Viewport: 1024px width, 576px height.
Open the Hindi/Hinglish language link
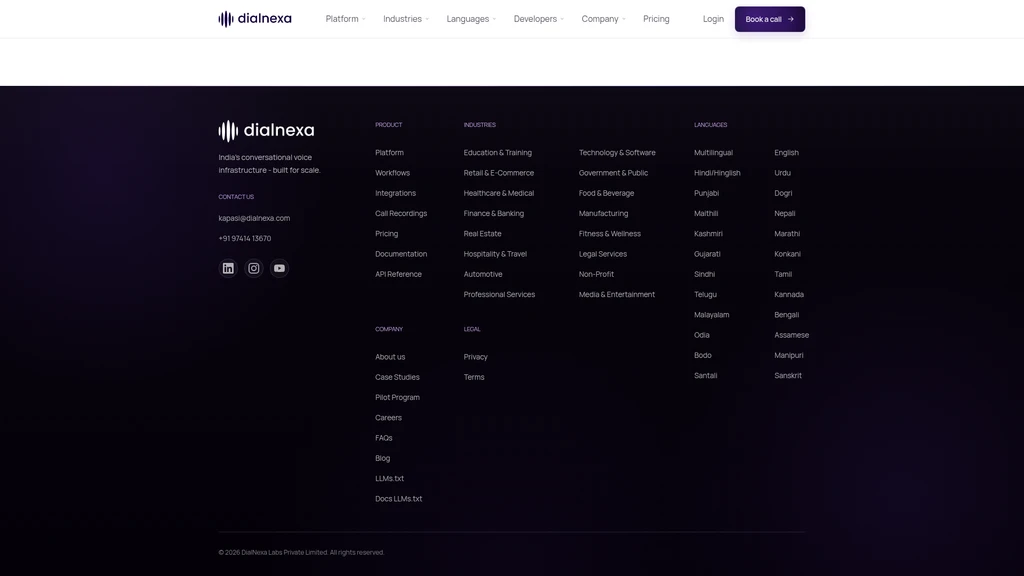tap(717, 173)
